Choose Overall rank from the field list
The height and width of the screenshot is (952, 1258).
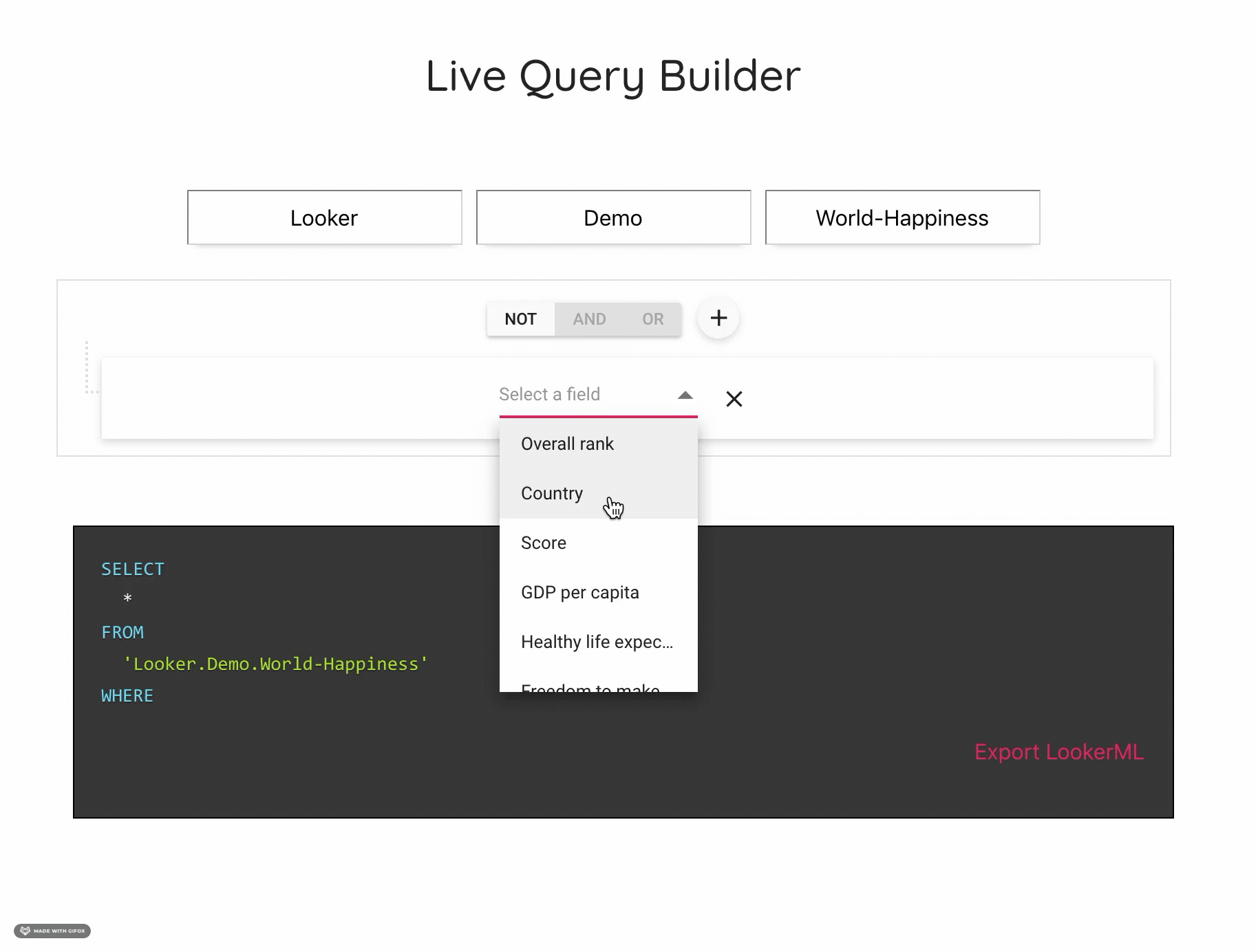tap(598, 444)
